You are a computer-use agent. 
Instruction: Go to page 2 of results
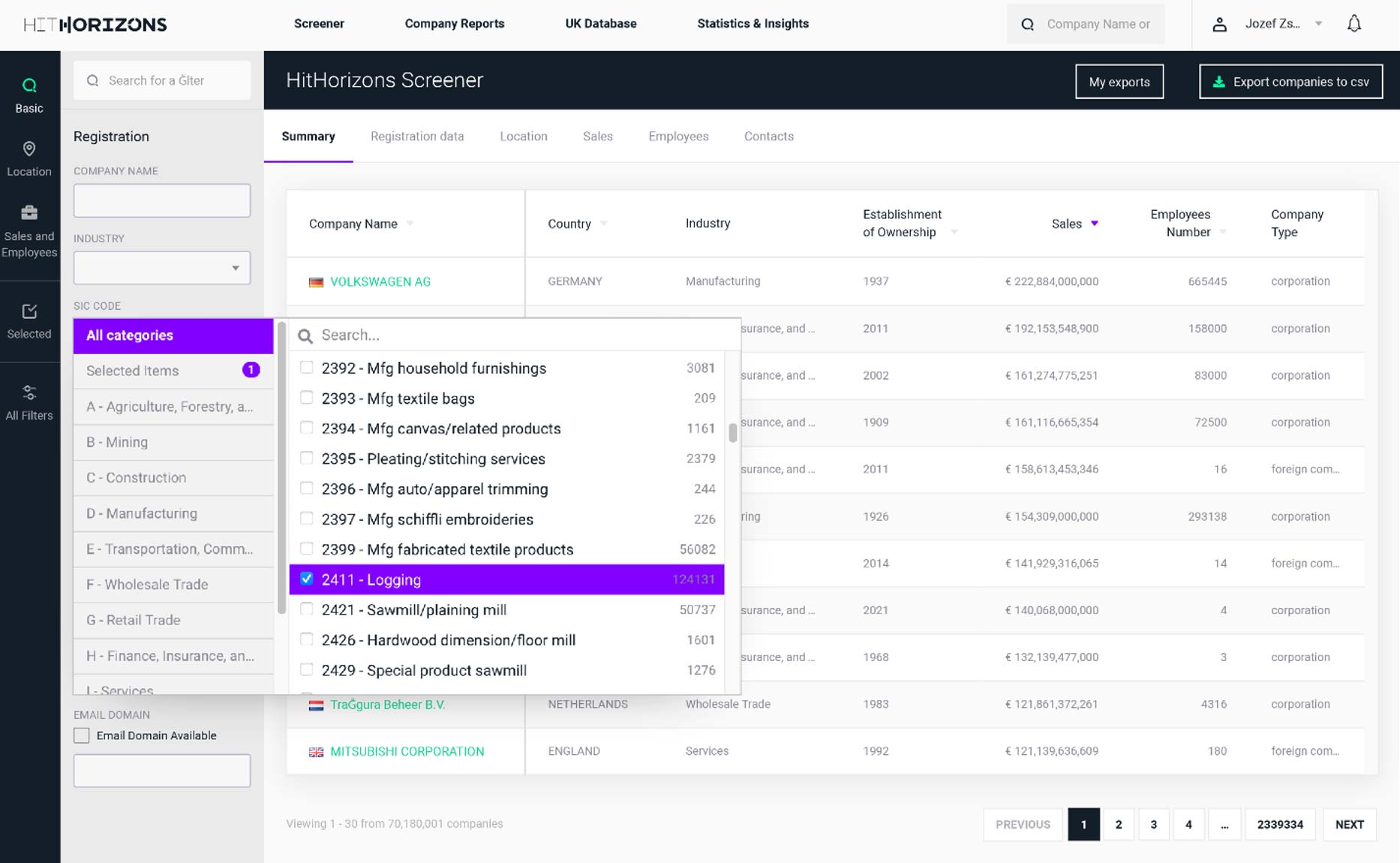(x=1119, y=825)
